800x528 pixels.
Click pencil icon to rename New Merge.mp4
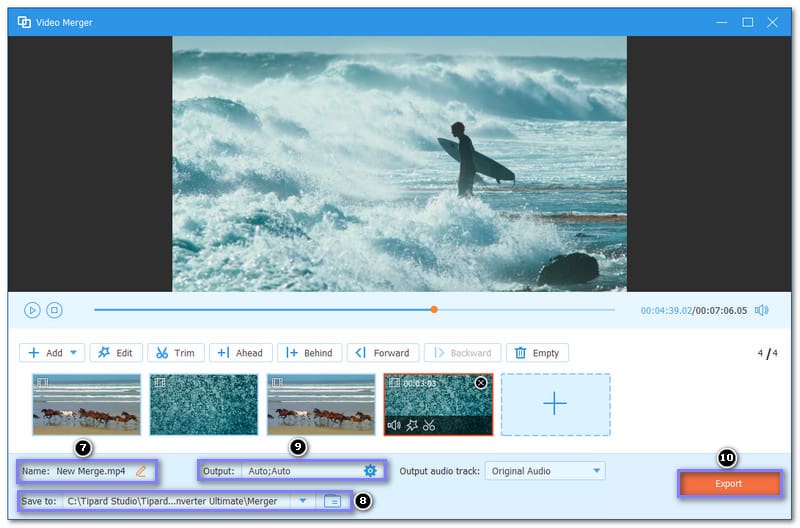point(141,471)
